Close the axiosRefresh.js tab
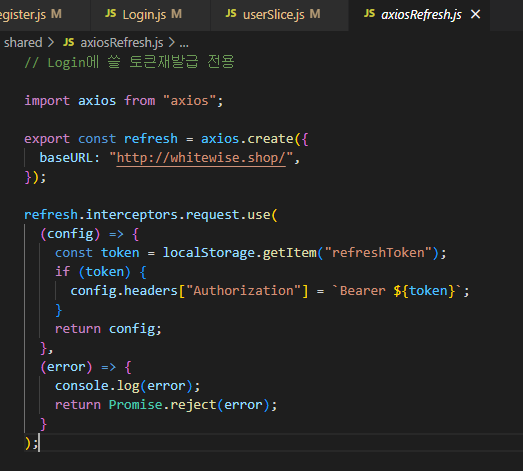The image size is (523, 471). pos(475,14)
